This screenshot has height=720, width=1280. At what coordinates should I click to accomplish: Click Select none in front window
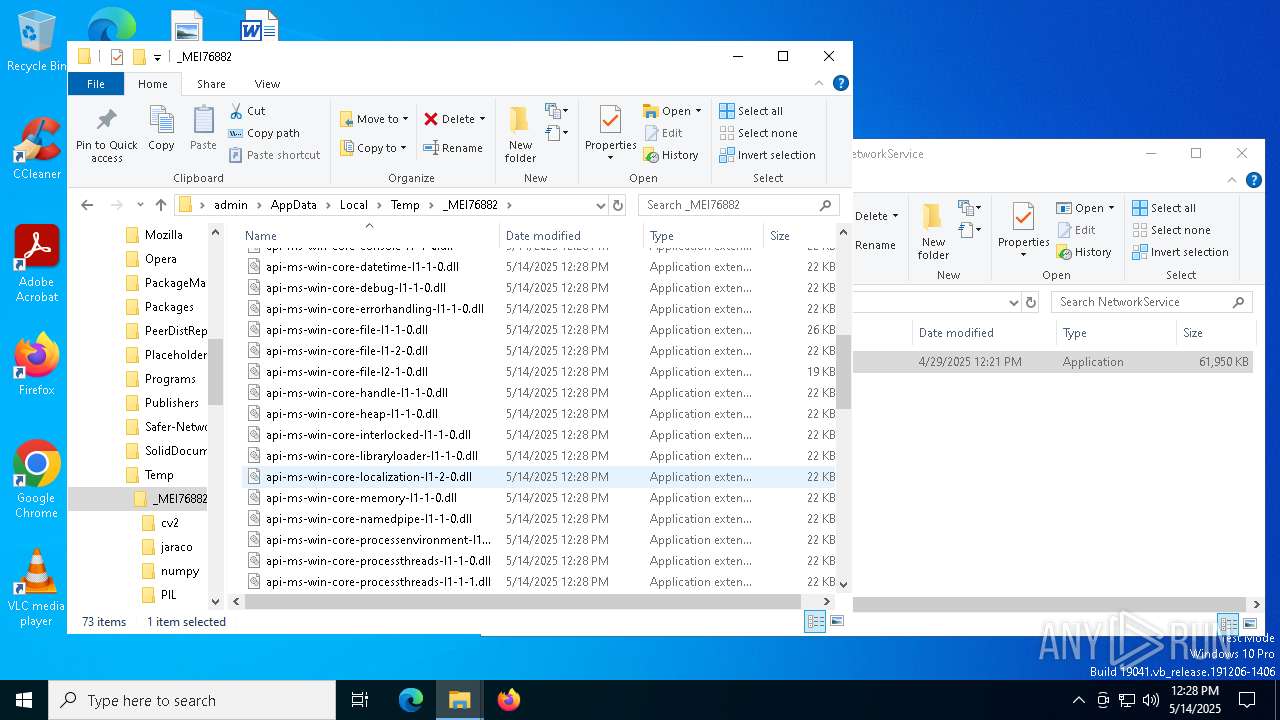[758, 133]
